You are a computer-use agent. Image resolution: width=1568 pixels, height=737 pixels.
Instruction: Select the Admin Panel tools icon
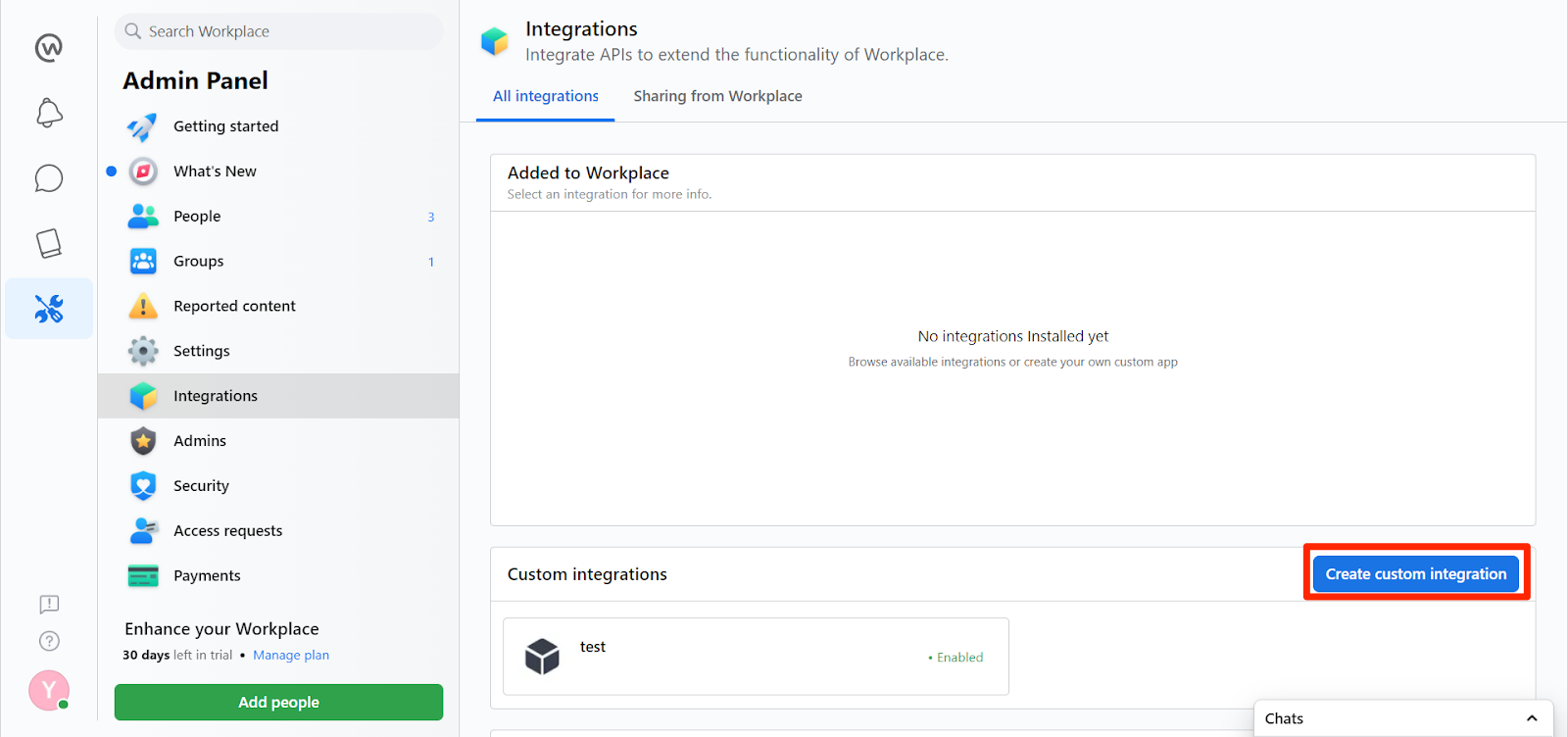point(49,309)
